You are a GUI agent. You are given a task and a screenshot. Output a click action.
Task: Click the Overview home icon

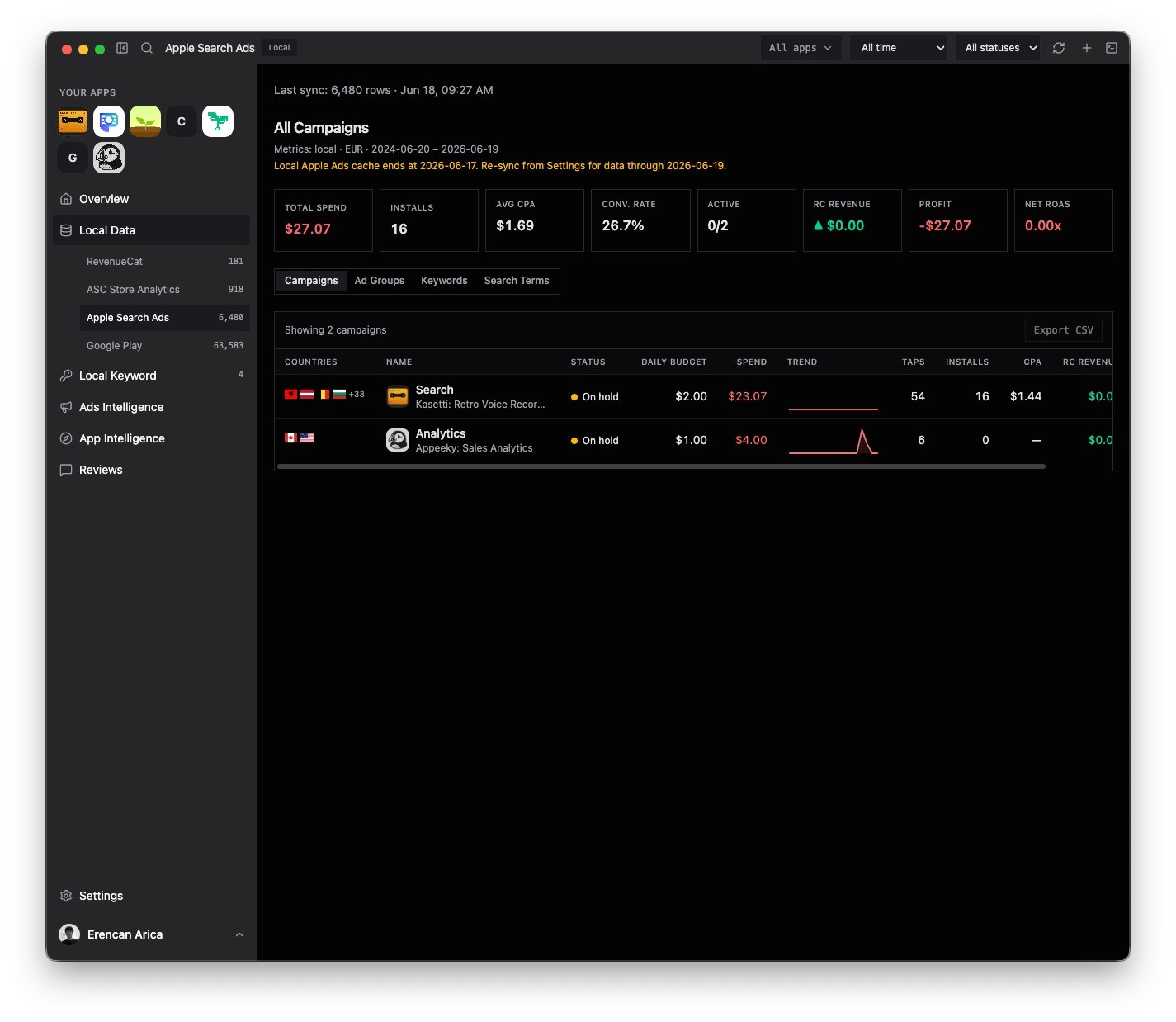66,199
